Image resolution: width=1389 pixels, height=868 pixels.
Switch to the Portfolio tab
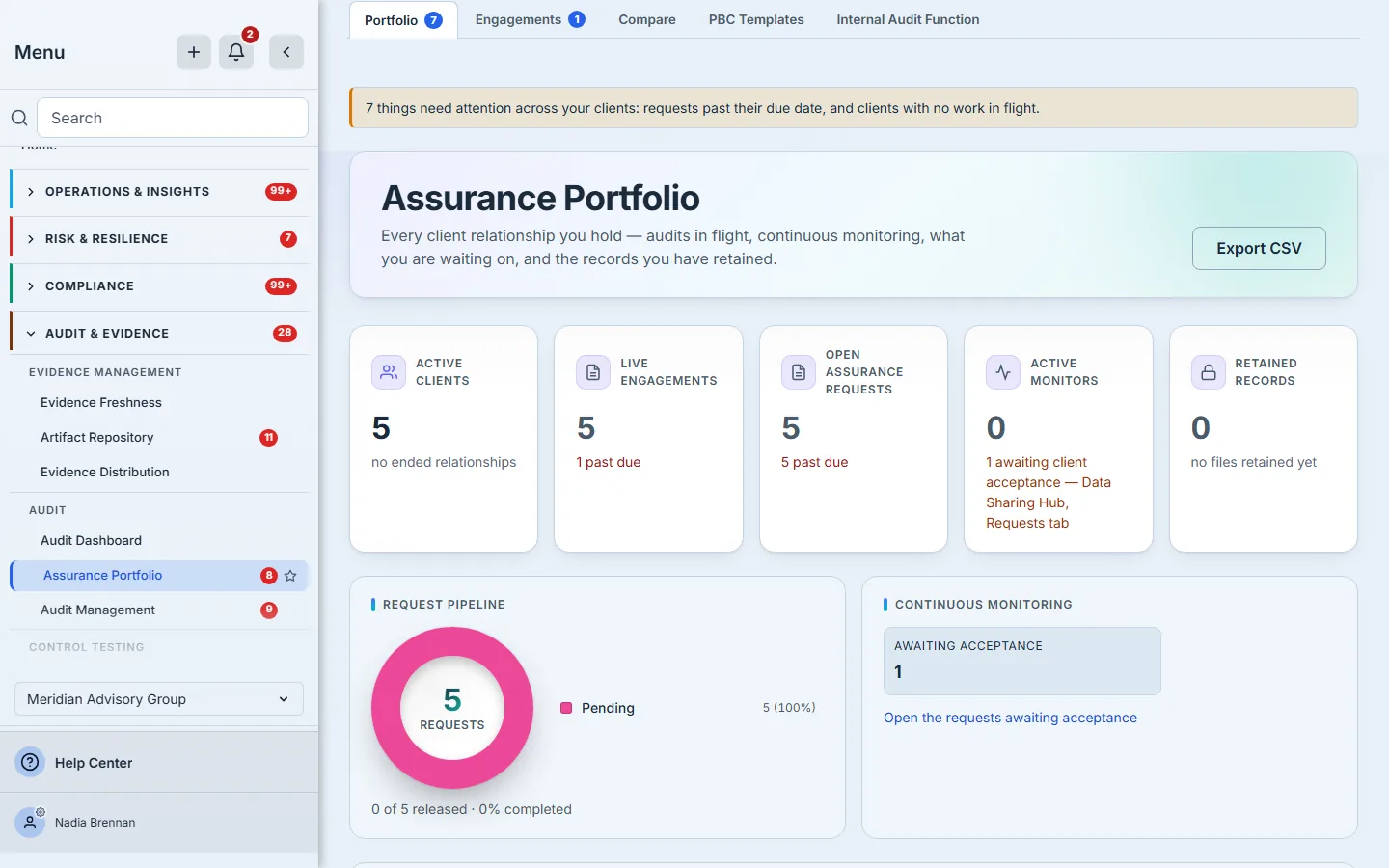pos(403,20)
